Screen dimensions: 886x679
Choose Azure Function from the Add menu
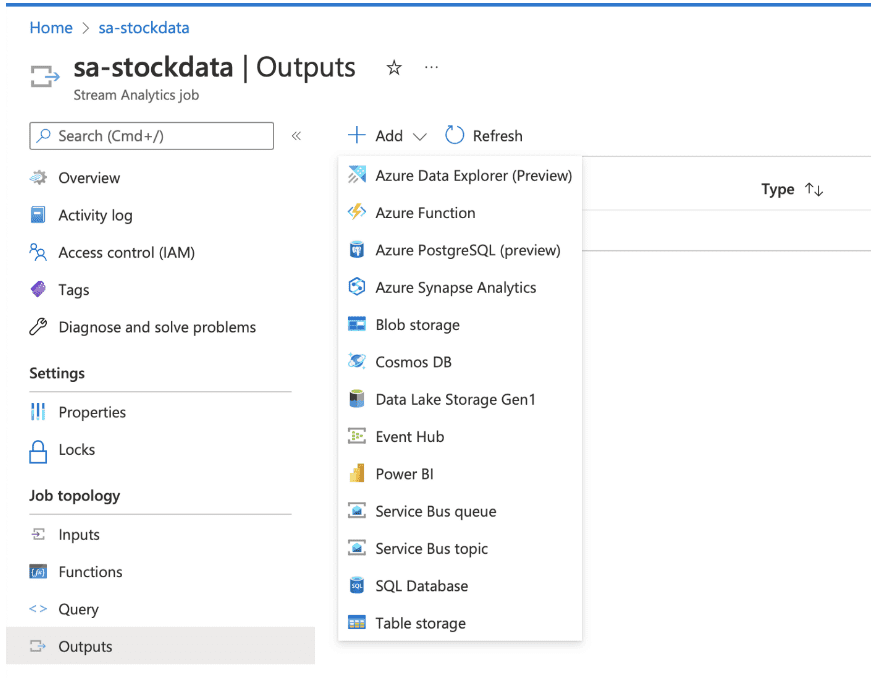tap(460, 212)
